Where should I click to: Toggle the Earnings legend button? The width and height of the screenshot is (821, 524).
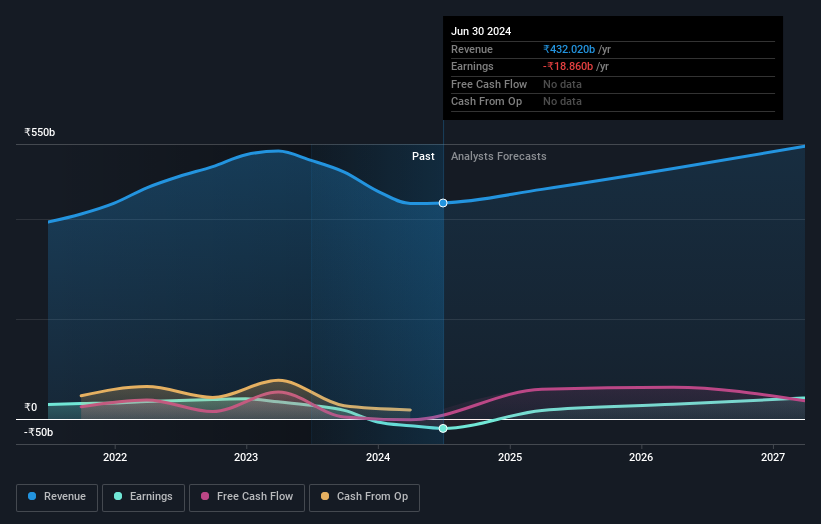143,497
